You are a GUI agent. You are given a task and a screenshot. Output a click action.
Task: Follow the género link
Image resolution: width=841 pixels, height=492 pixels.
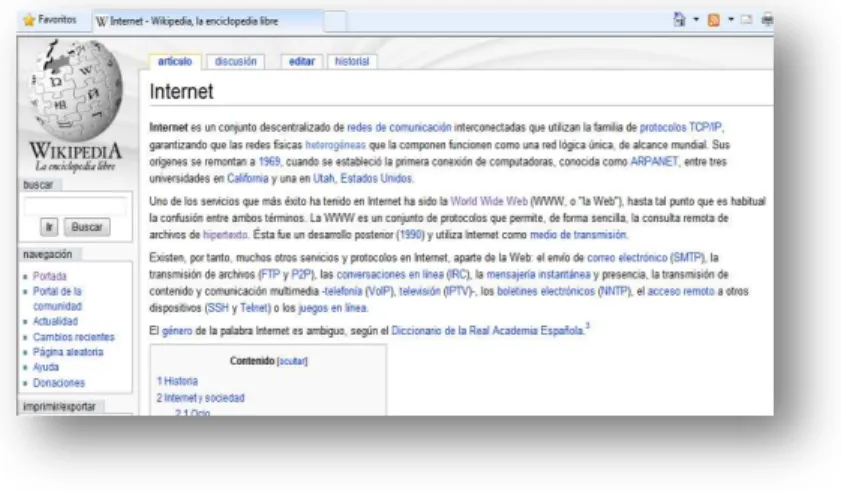tap(177, 331)
